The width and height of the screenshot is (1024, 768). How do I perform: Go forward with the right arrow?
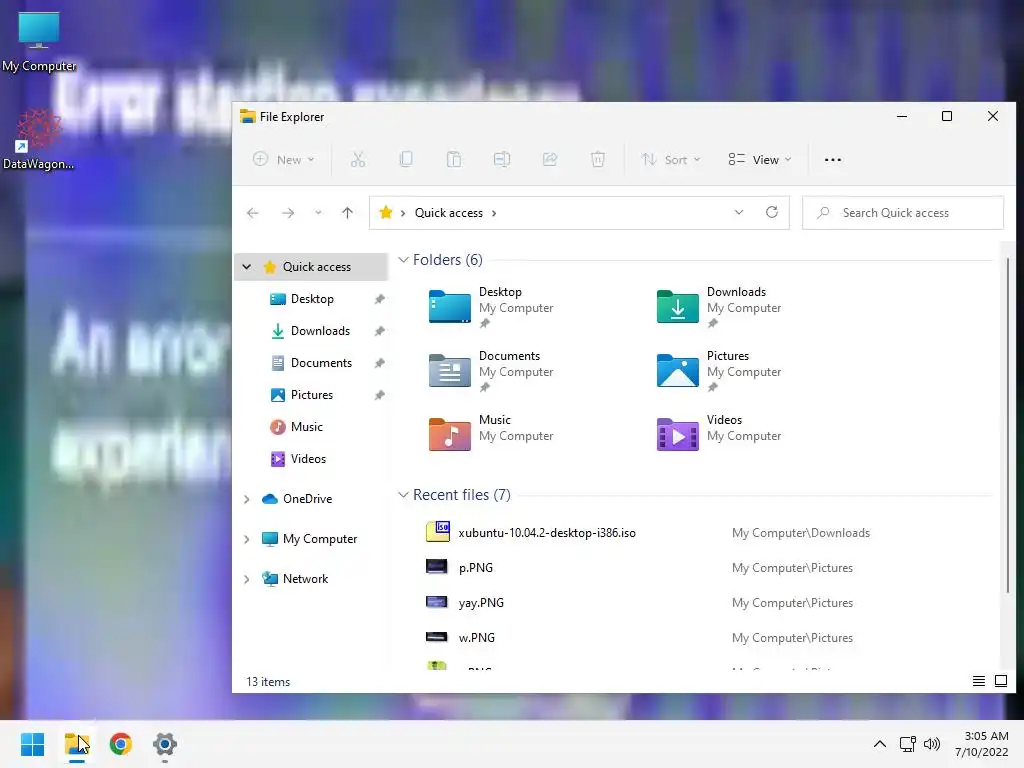click(287, 213)
